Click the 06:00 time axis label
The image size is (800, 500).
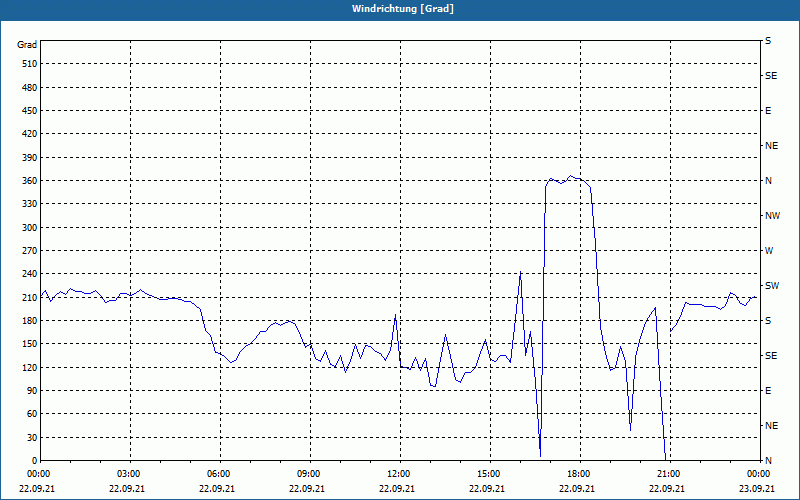pyautogui.click(x=217, y=474)
